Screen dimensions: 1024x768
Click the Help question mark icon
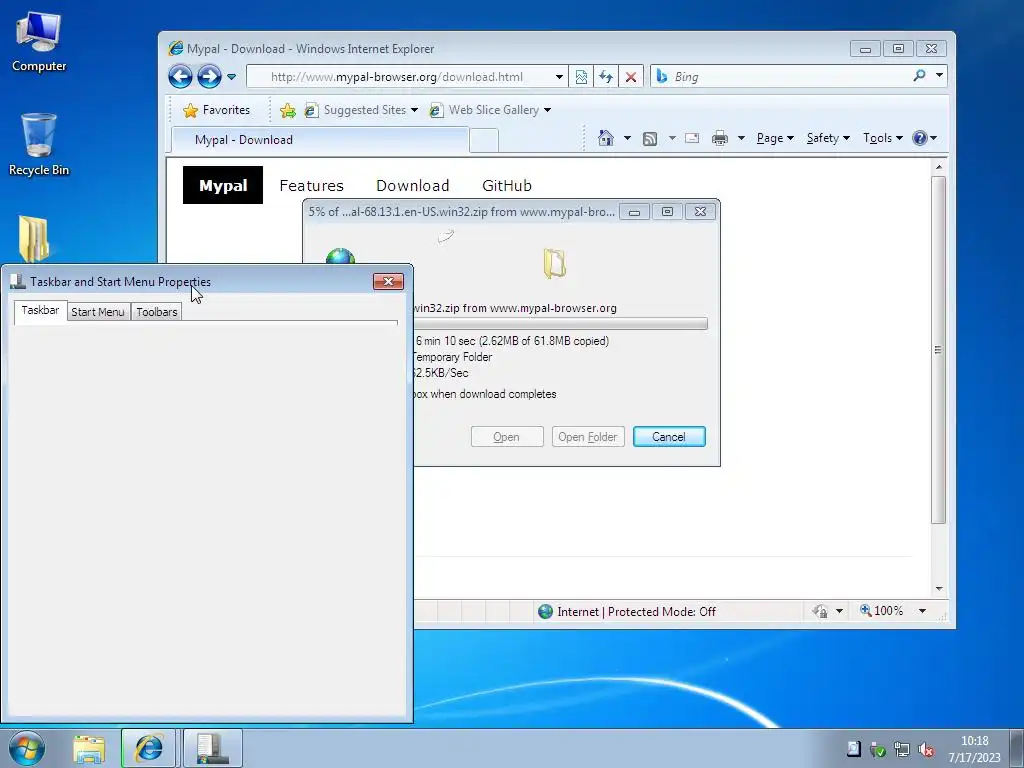pos(920,138)
